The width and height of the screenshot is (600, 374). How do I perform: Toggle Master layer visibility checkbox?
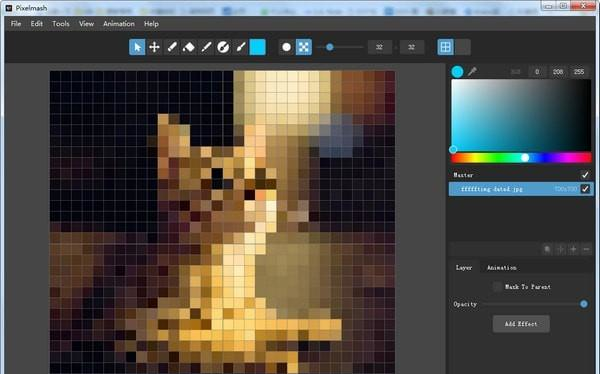click(585, 175)
